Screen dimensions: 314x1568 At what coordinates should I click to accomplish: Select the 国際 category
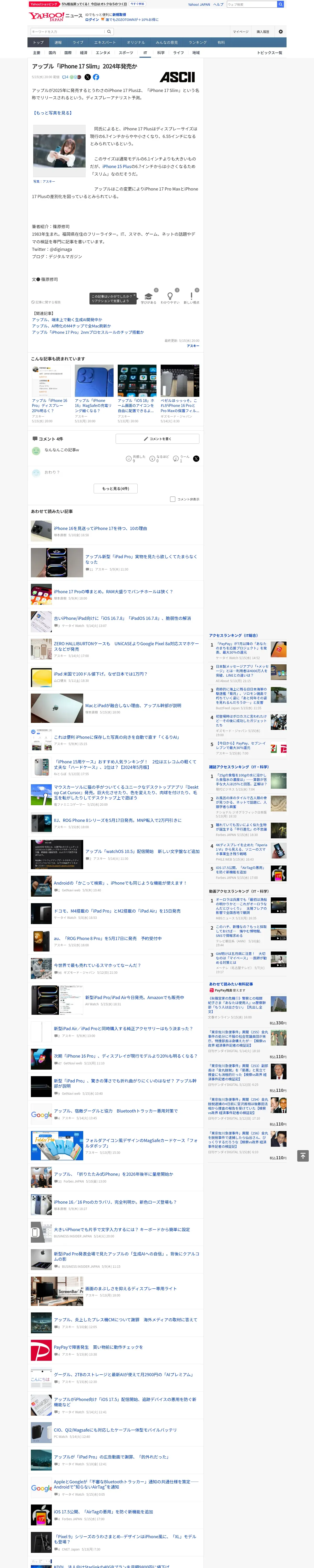tap(68, 53)
